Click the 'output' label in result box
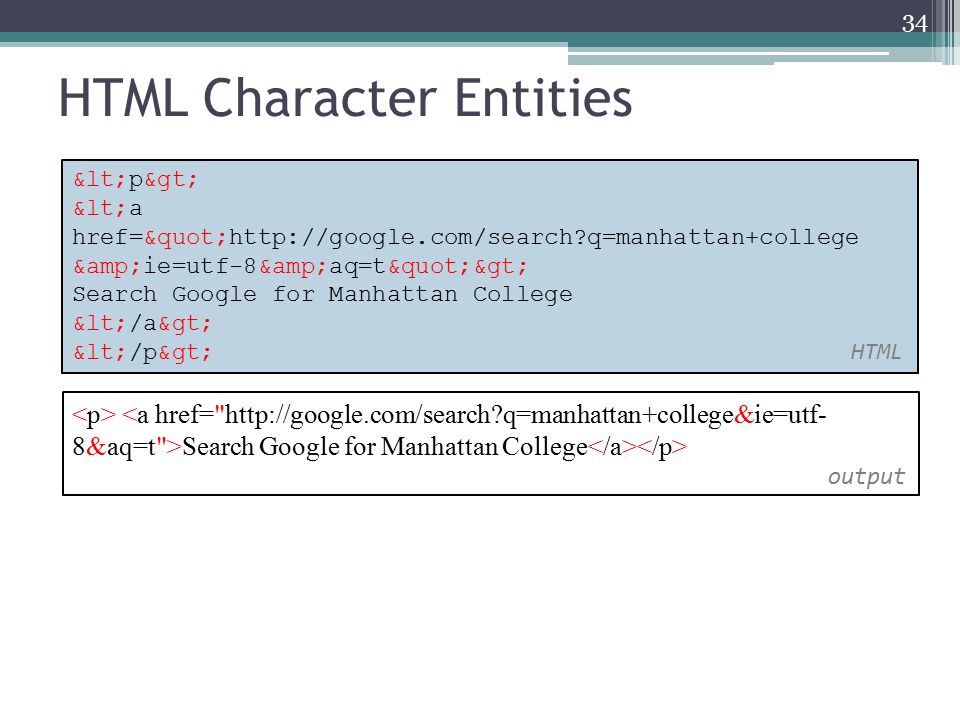The height and width of the screenshot is (720, 960). tap(866, 476)
